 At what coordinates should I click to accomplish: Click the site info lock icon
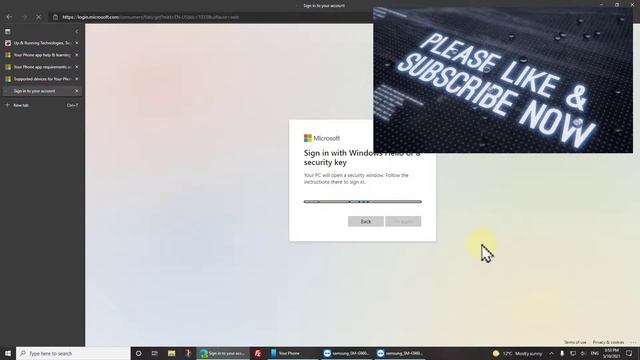[56, 17]
